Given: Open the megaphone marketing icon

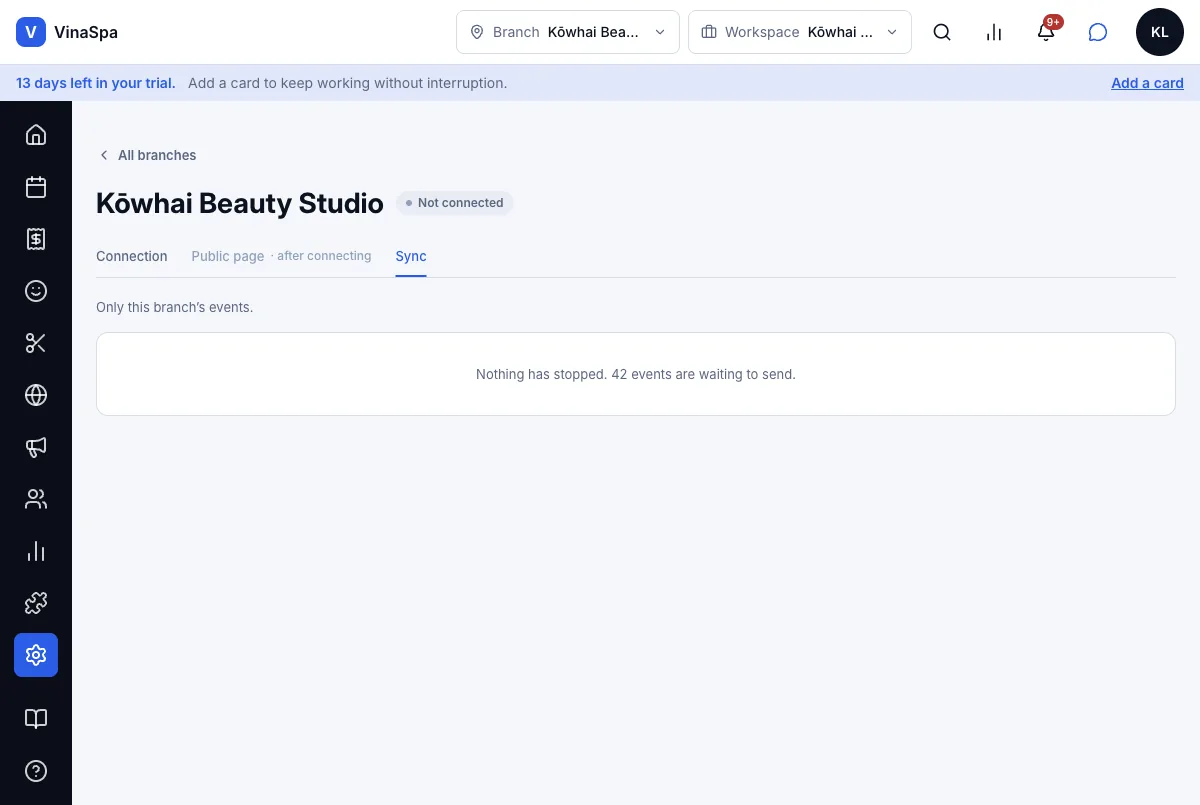Looking at the screenshot, I should 36,447.
